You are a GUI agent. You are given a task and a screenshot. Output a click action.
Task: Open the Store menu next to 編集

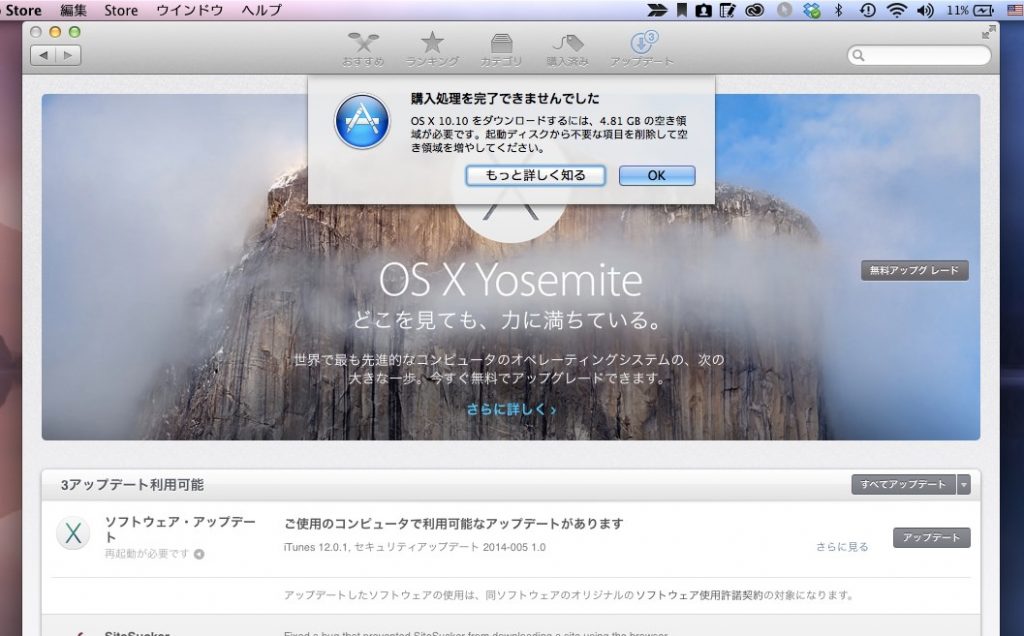point(121,10)
